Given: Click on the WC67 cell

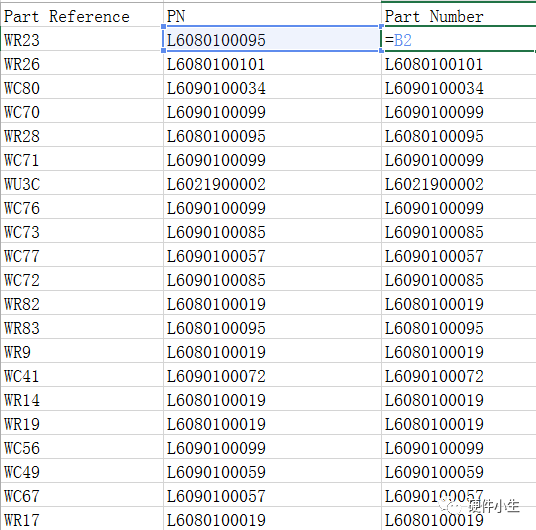Looking at the screenshot, I should click(82, 495).
